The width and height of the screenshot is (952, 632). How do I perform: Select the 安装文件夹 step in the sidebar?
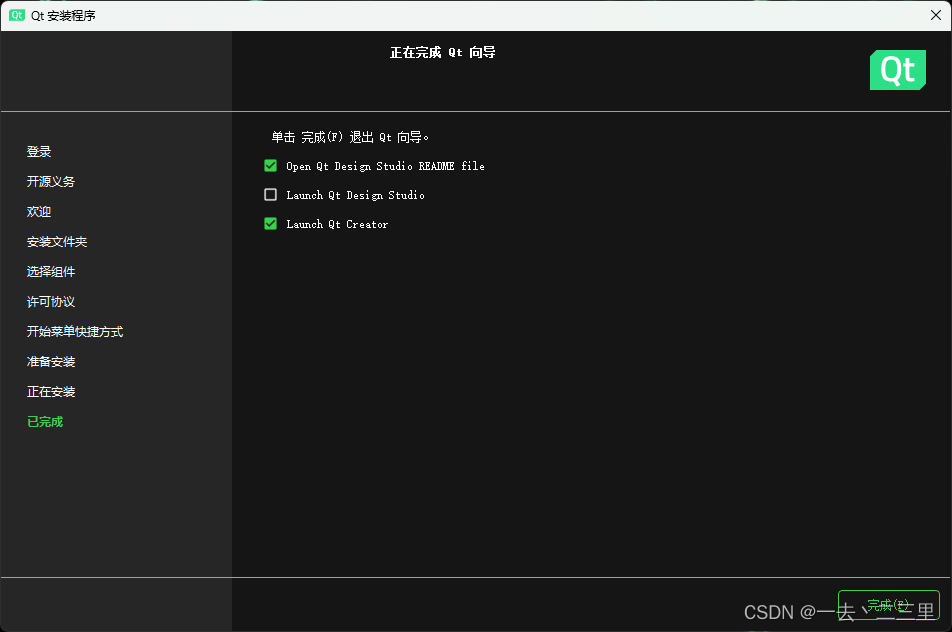pyautogui.click(x=57, y=242)
